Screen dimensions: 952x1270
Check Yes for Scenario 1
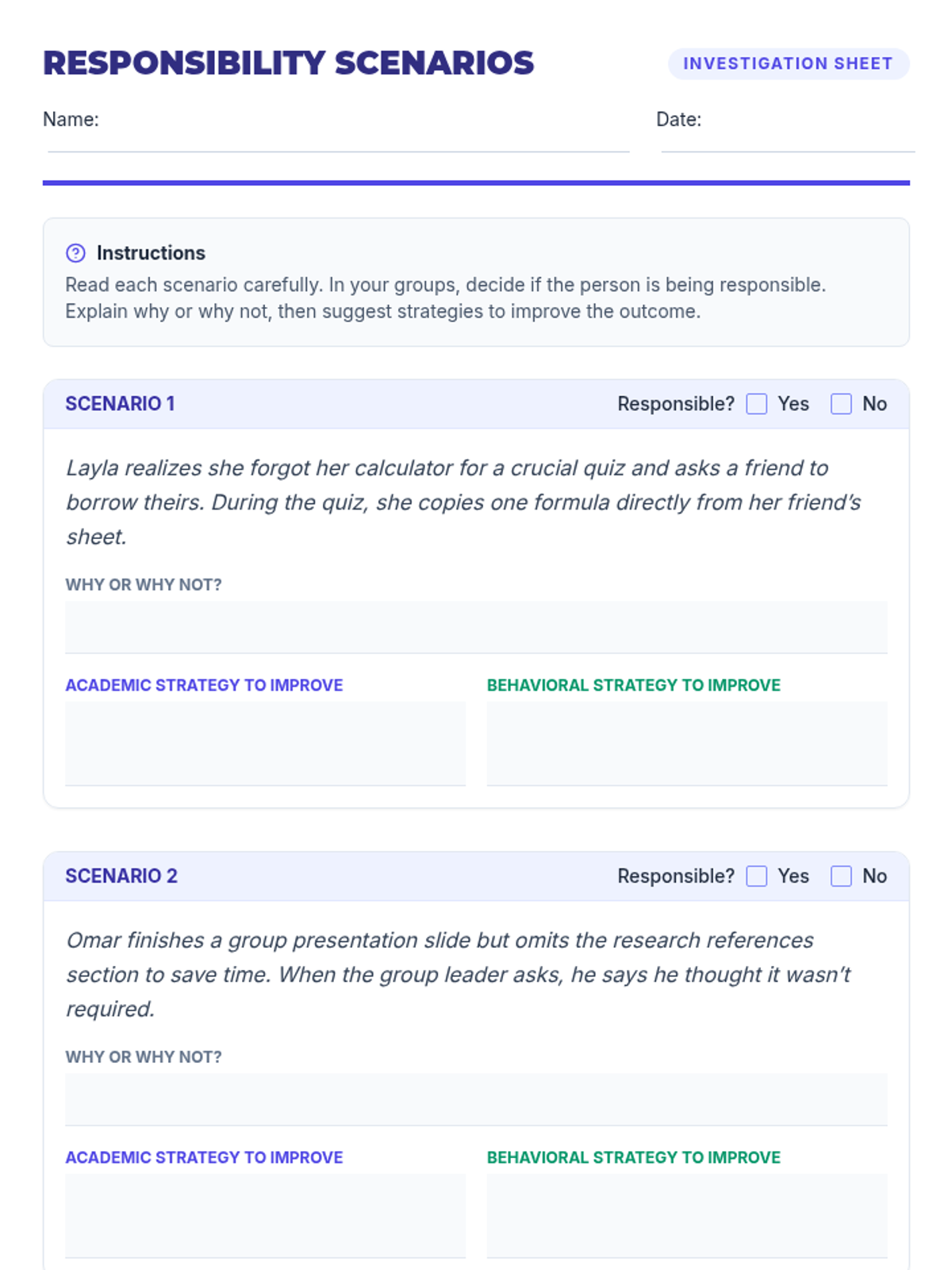click(757, 404)
